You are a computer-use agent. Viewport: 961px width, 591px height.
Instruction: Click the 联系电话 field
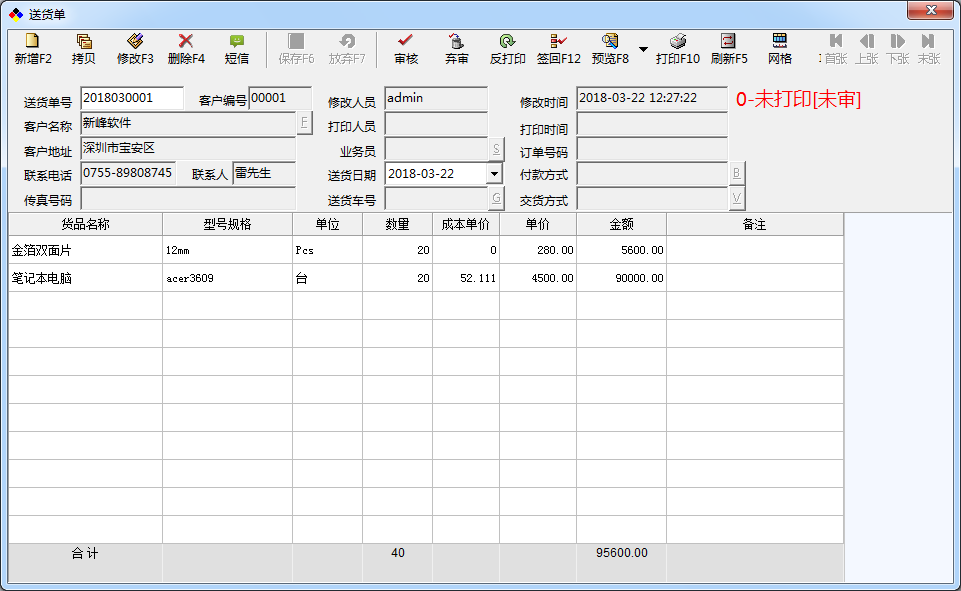(128, 173)
